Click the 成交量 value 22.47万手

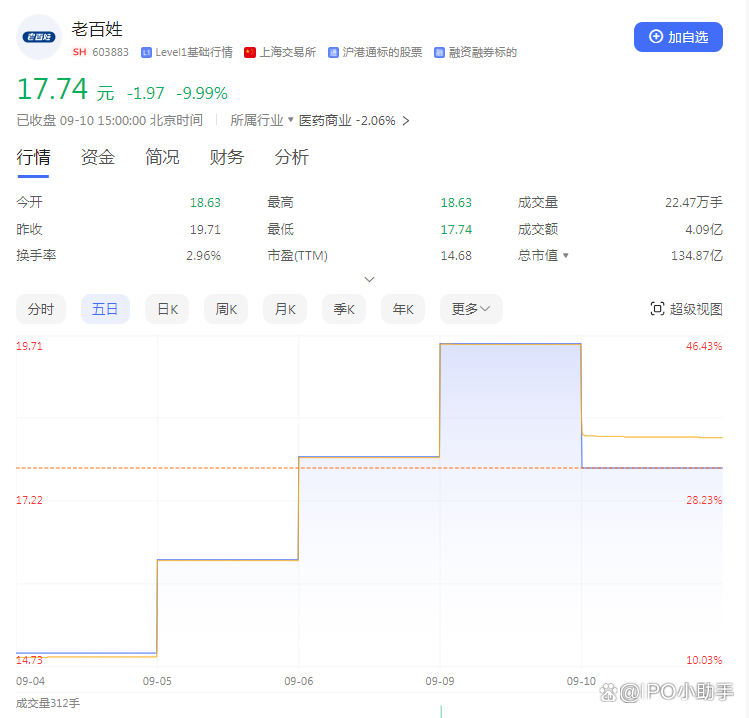coord(694,203)
